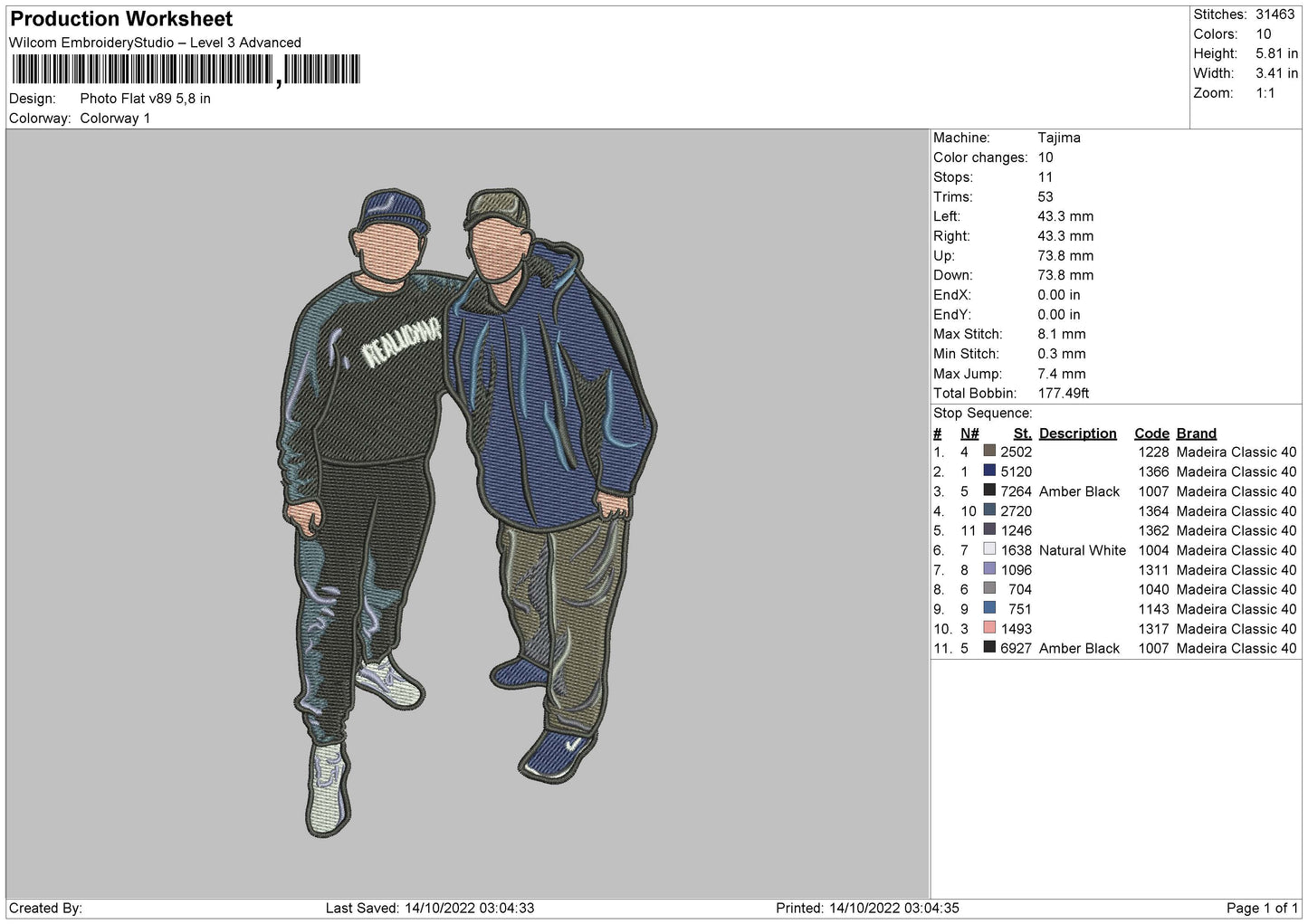The width and height of the screenshot is (1308, 924).
Task: Click the Trims value 53
Action: click(x=1045, y=196)
